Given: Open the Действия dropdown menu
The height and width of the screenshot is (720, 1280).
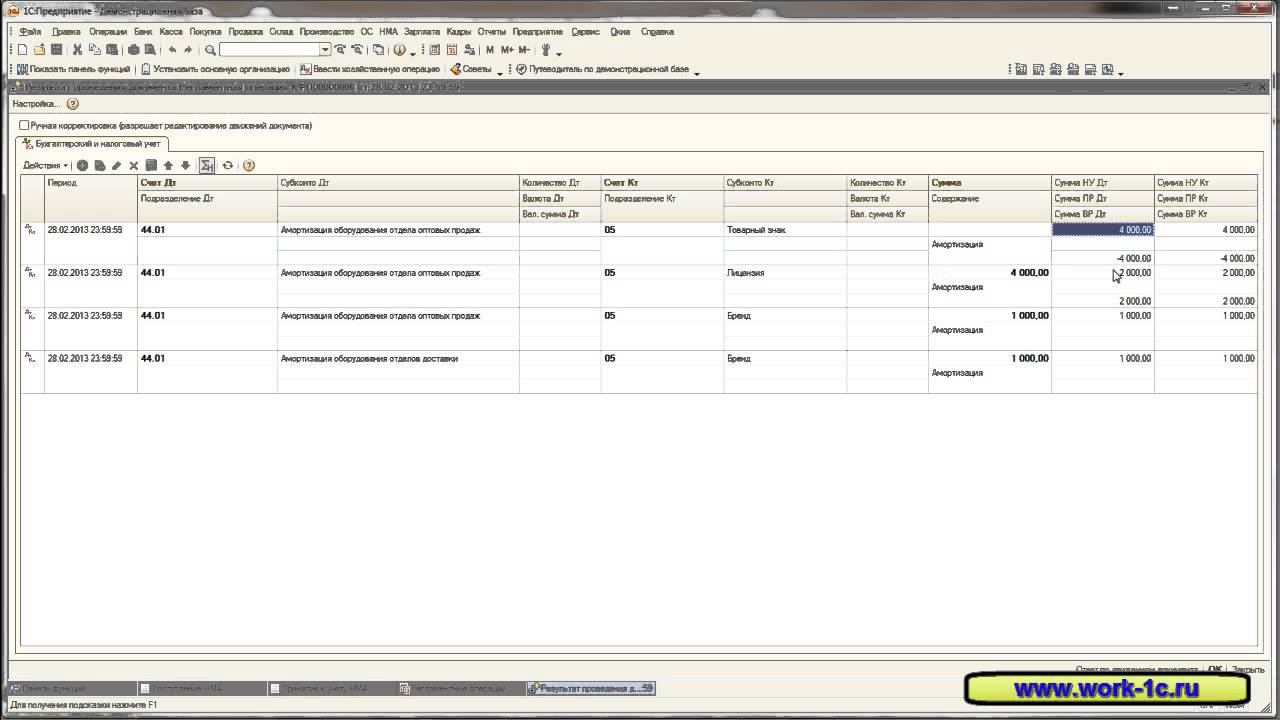Looking at the screenshot, I should point(46,166).
